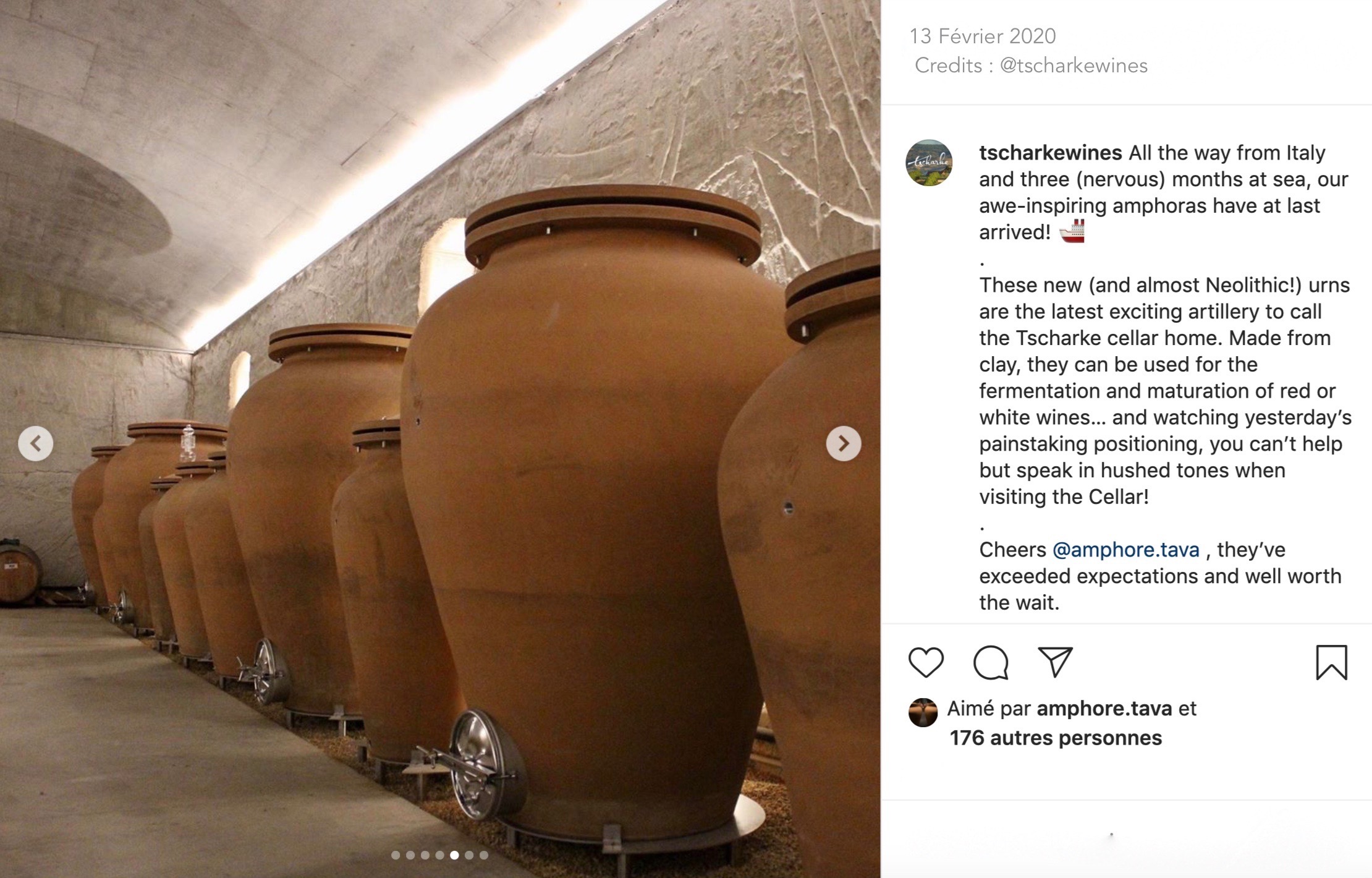
Task: Click the Credits @tscharkewines text
Action: 1031,66
